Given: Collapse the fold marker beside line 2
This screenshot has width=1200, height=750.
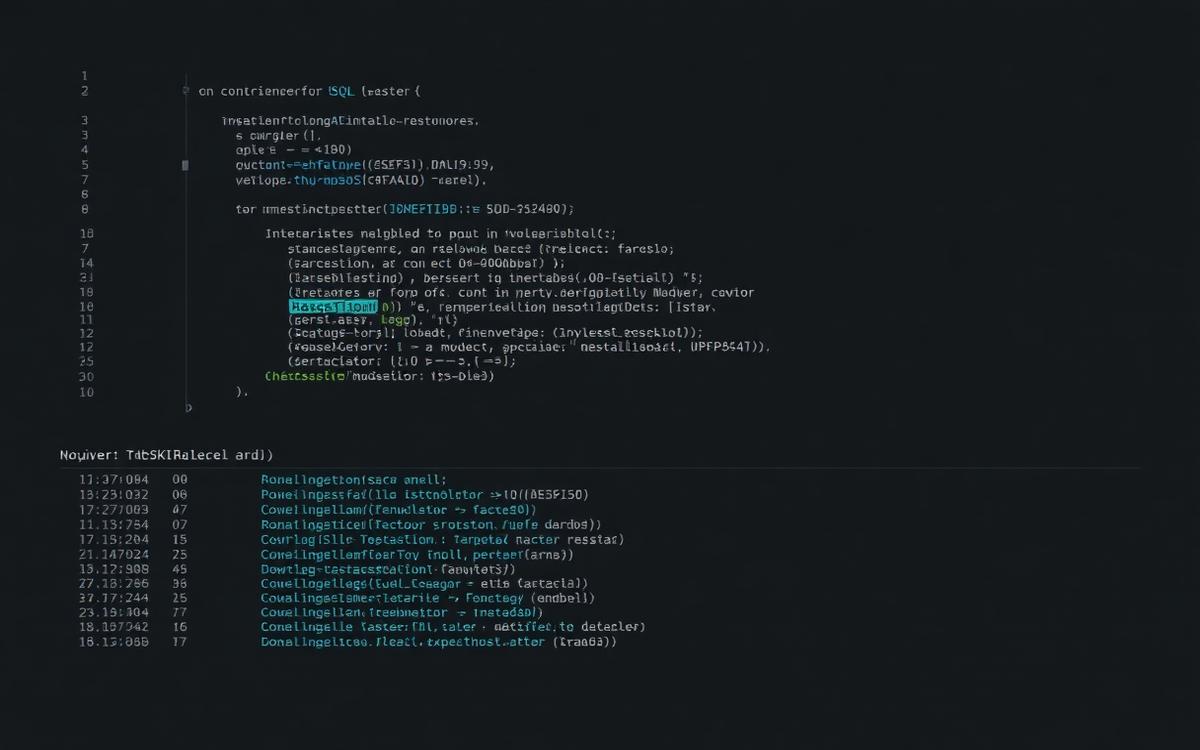Looking at the screenshot, I should pyautogui.click(x=186, y=91).
